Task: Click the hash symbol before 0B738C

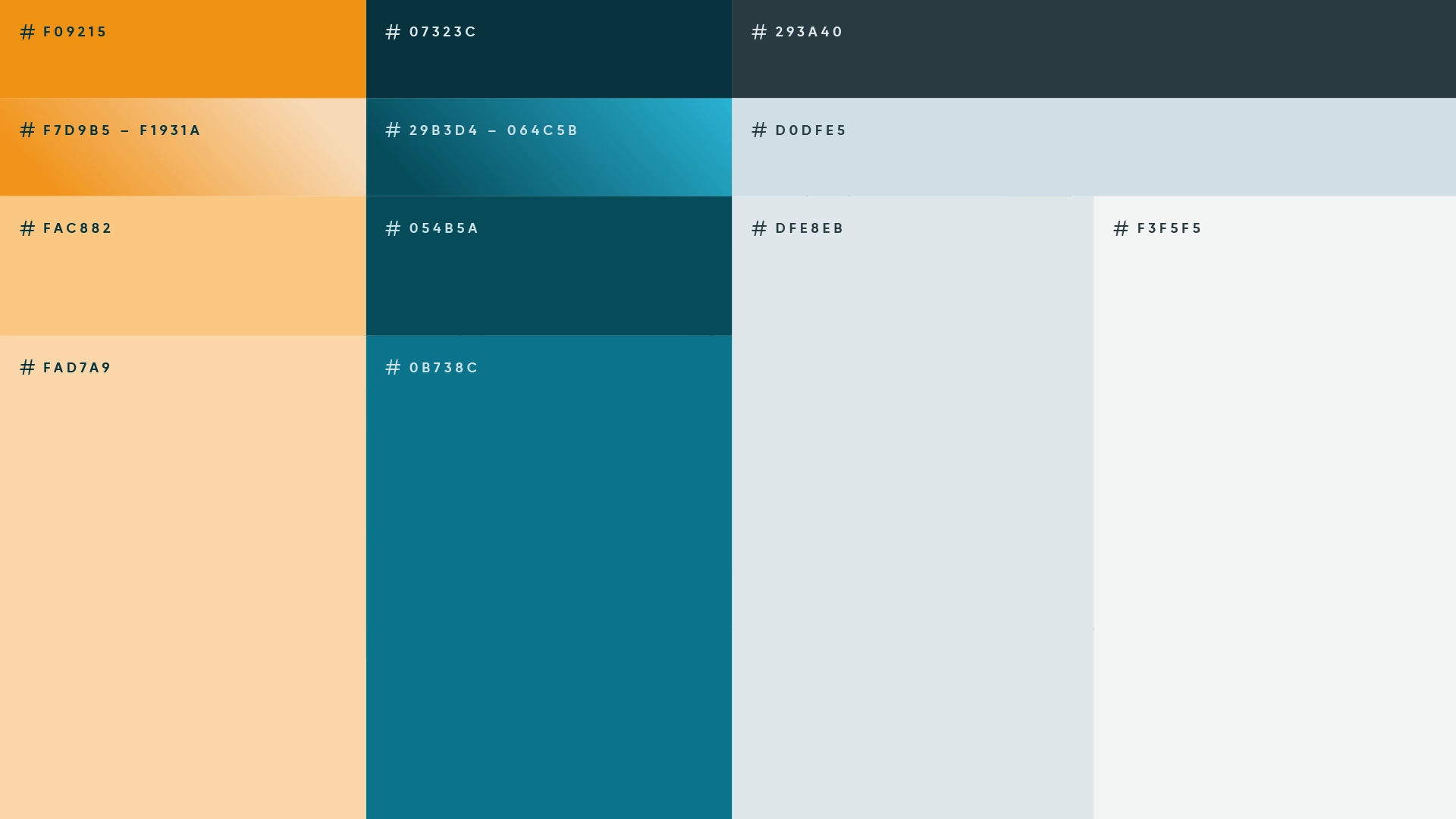Action: coord(393,368)
